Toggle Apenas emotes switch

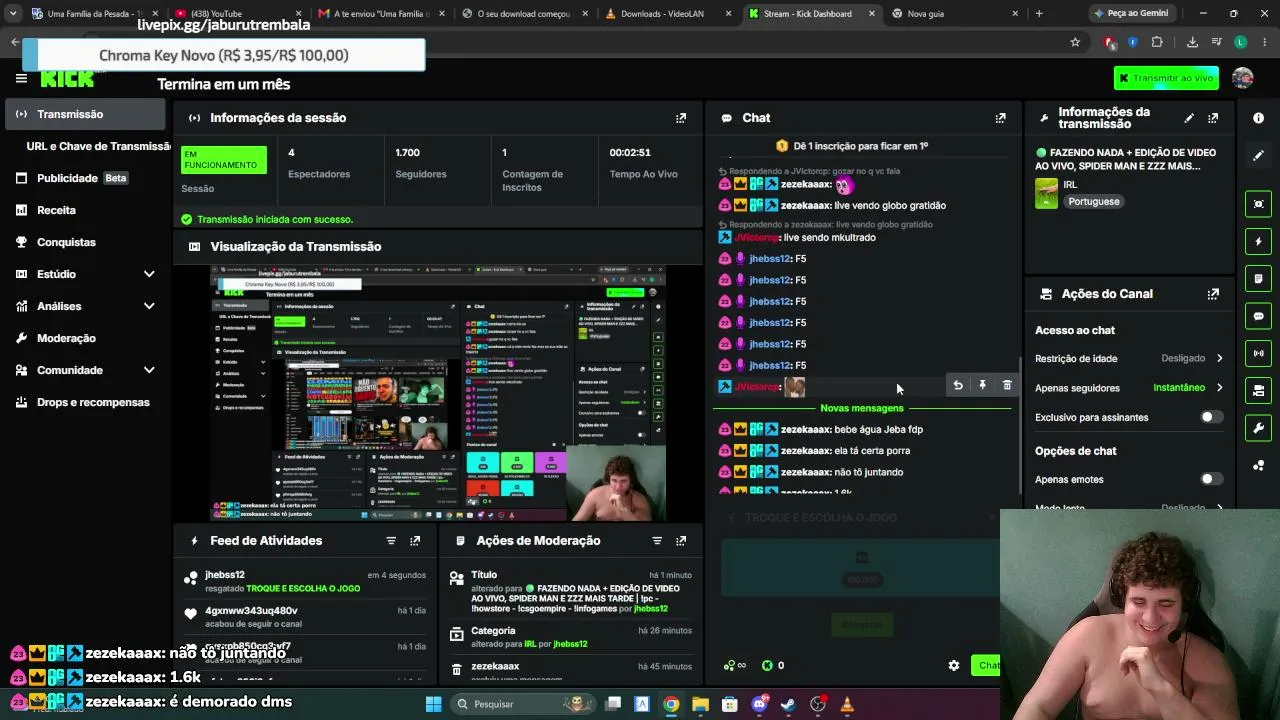[x=1211, y=479]
